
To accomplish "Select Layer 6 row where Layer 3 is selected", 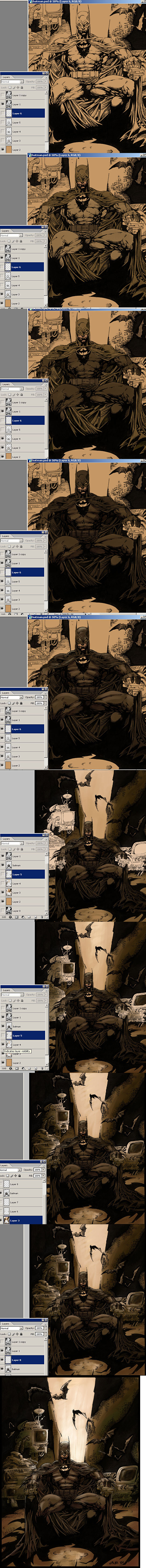I will (23, 1211).
